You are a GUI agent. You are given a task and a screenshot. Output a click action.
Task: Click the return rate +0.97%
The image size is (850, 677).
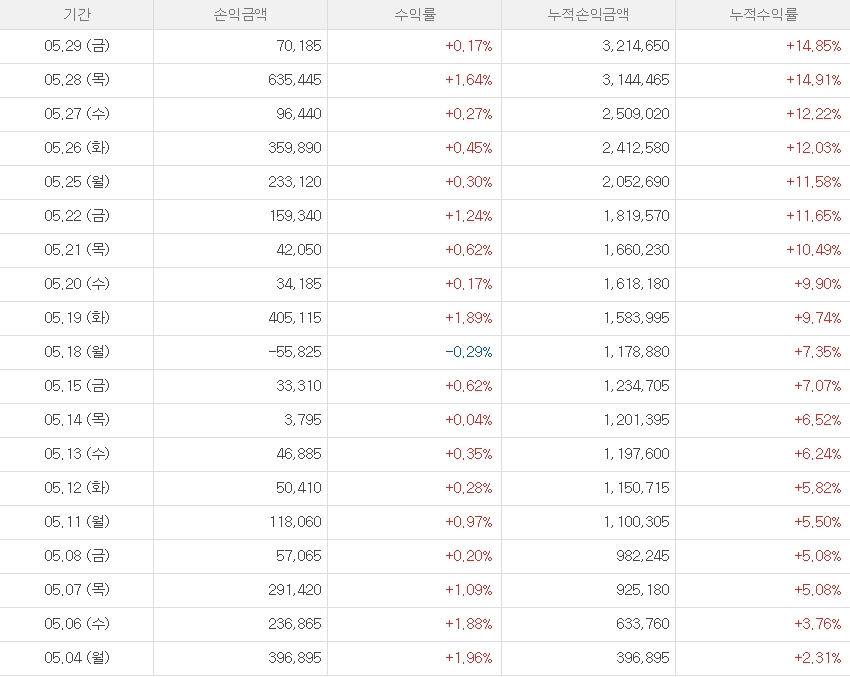click(x=469, y=521)
